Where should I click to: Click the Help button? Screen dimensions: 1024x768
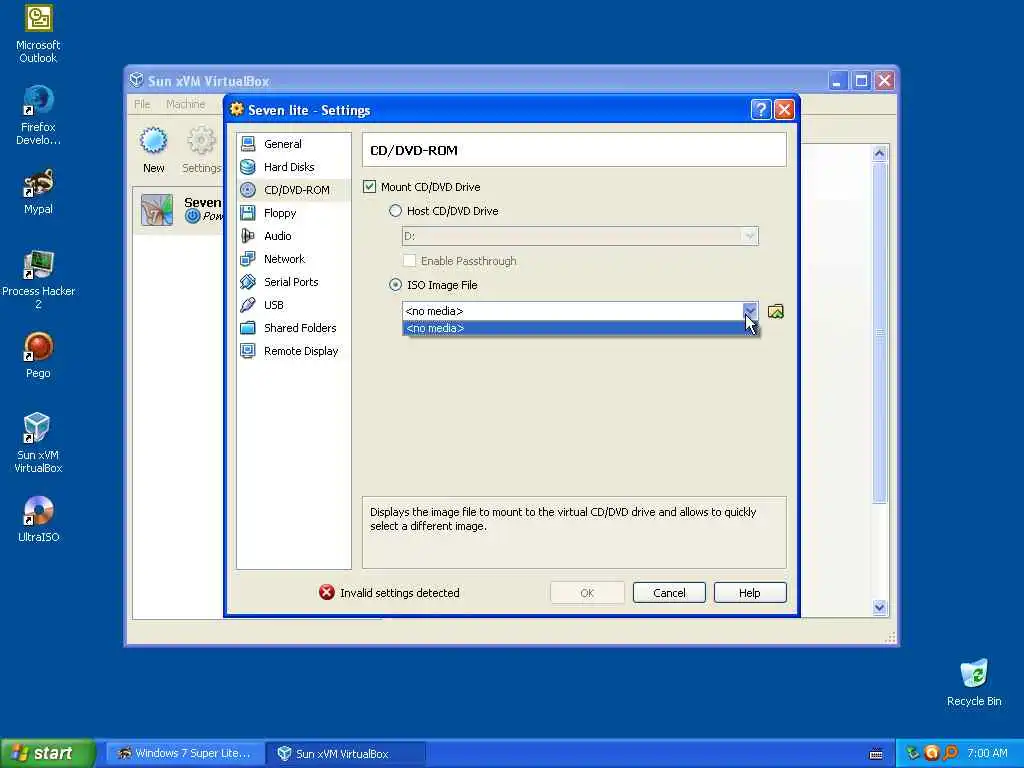[x=750, y=593]
